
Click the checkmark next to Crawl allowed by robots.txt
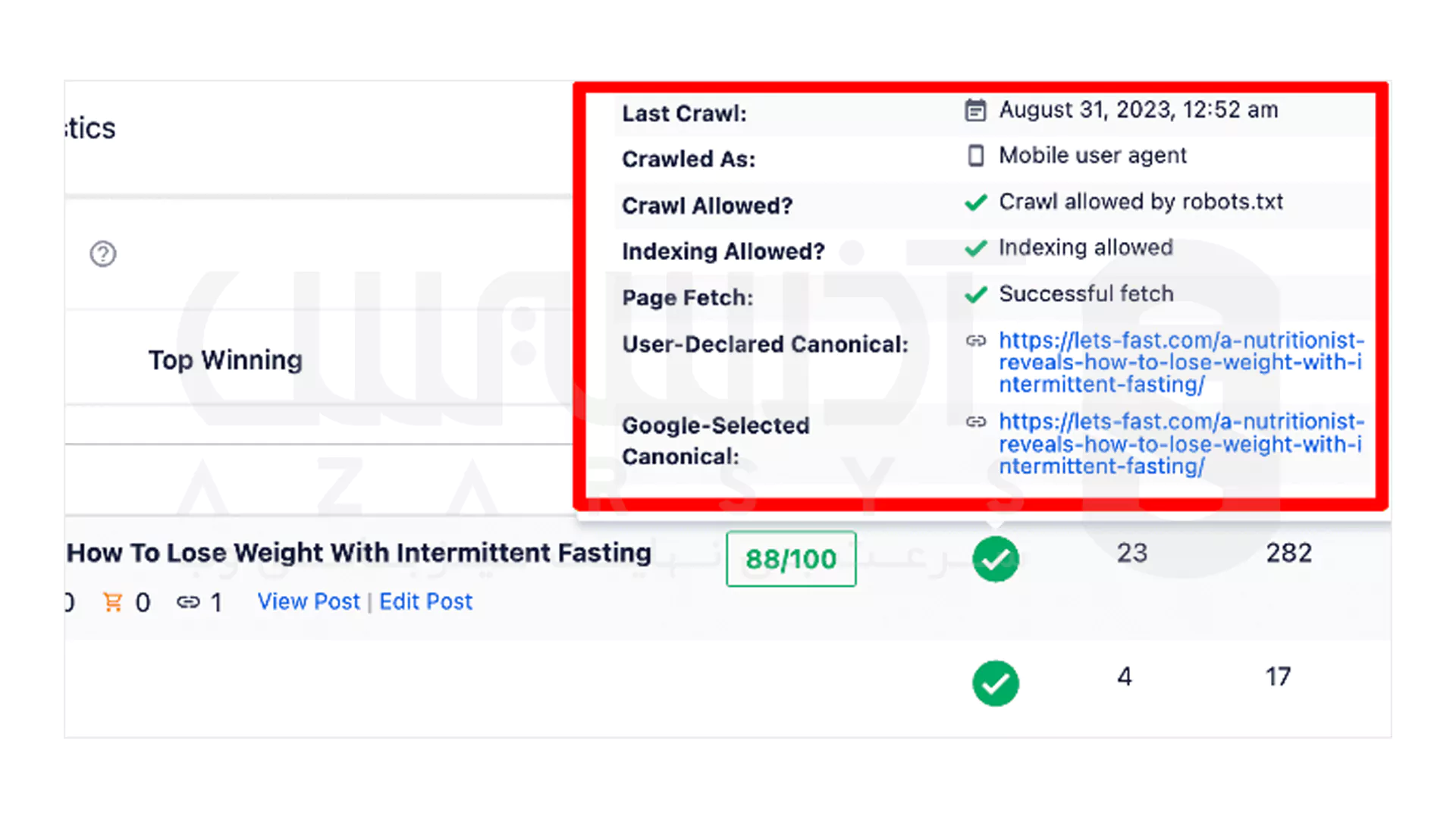pyautogui.click(x=976, y=202)
